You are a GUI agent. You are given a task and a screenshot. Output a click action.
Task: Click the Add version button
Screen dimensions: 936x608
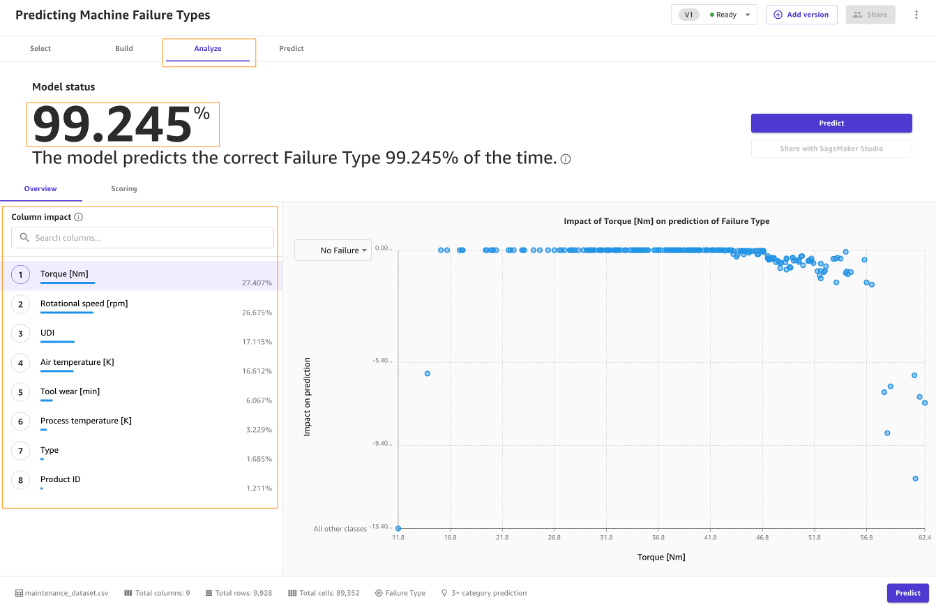(801, 15)
